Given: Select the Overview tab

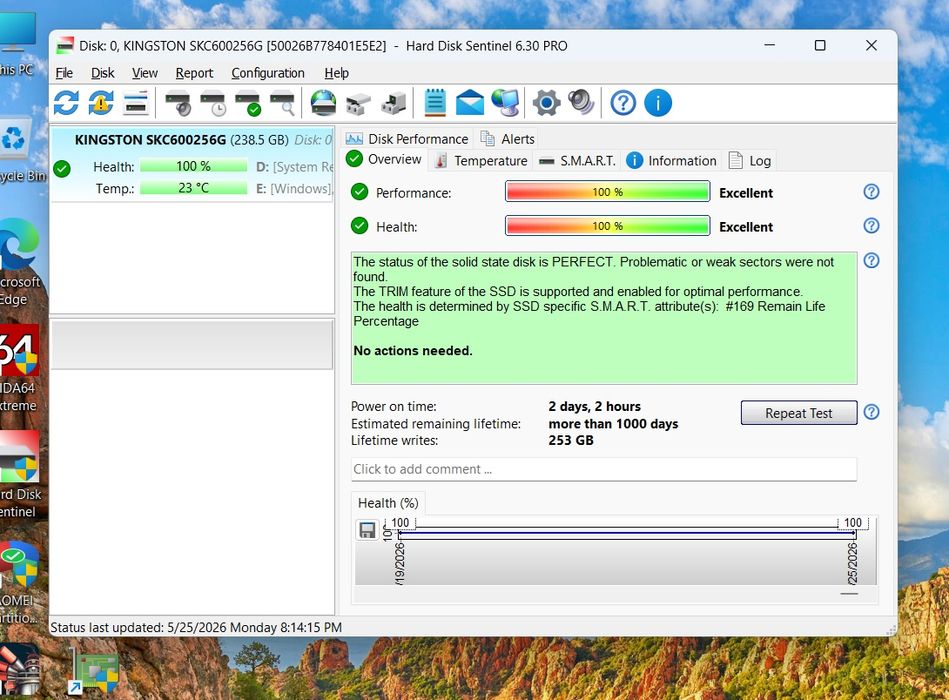Looking at the screenshot, I should point(384,159).
